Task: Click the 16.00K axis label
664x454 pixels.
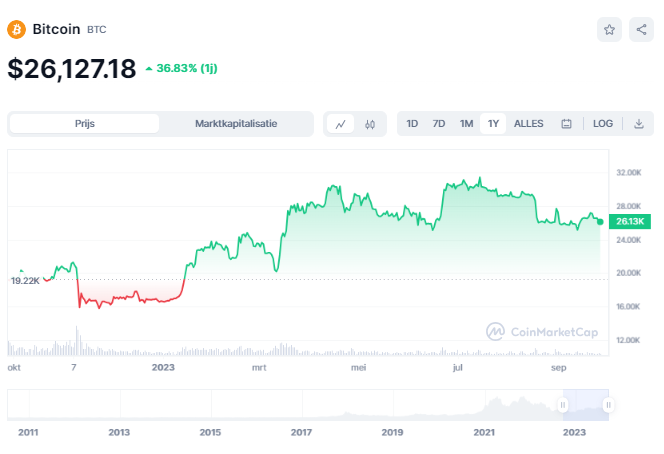Action: tap(628, 307)
